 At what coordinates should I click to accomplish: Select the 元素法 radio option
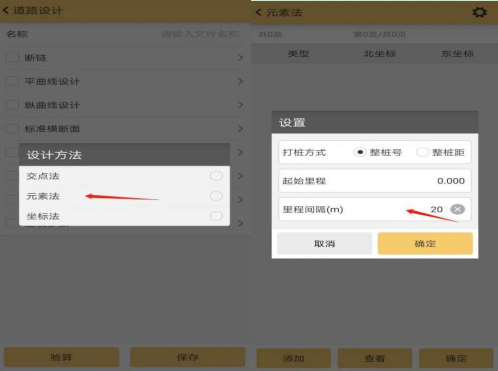[x=216, y=196]
